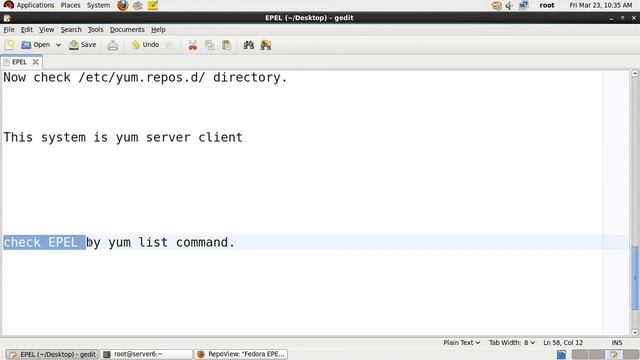The width and height of the screenshot is (640, 360).
Task: Launch Firefox from top panel
Action: tap(122, 5)
